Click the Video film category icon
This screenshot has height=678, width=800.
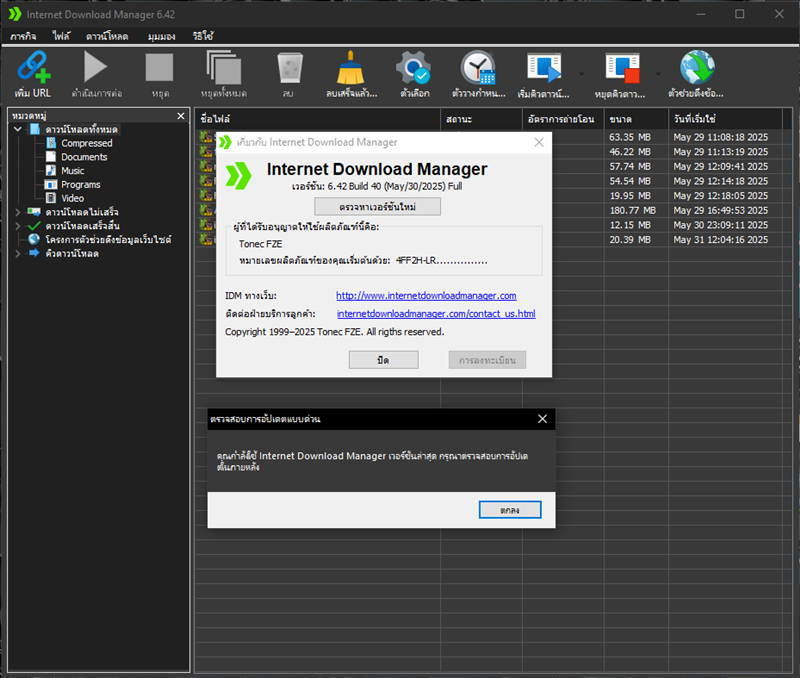[x=51, y=198]
